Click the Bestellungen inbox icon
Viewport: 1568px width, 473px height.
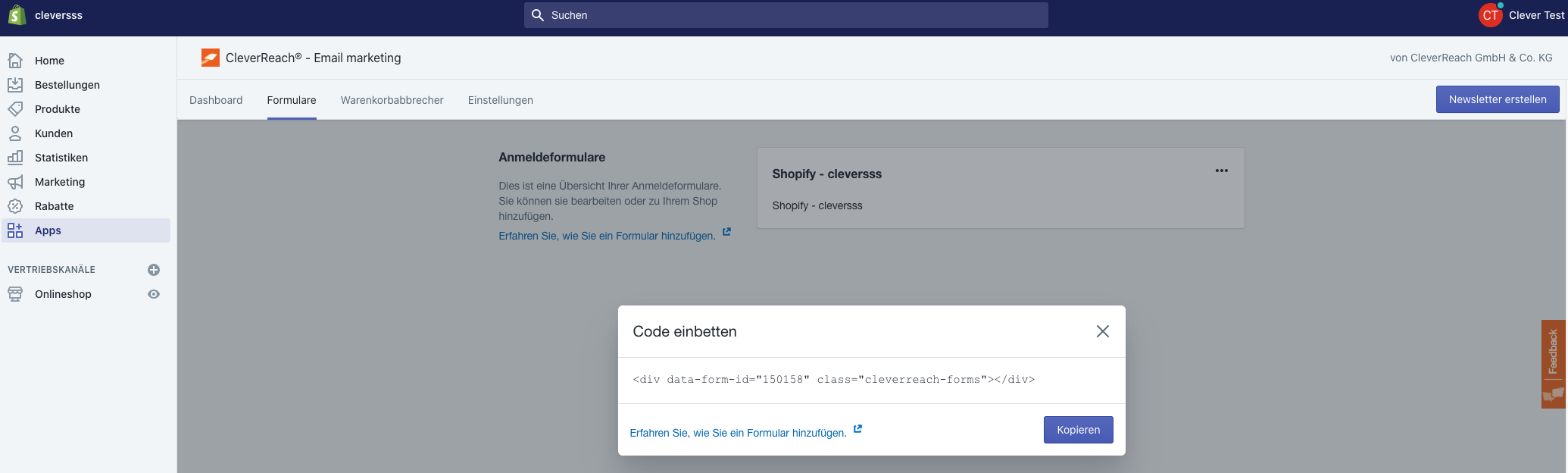(x=15, y=85)
